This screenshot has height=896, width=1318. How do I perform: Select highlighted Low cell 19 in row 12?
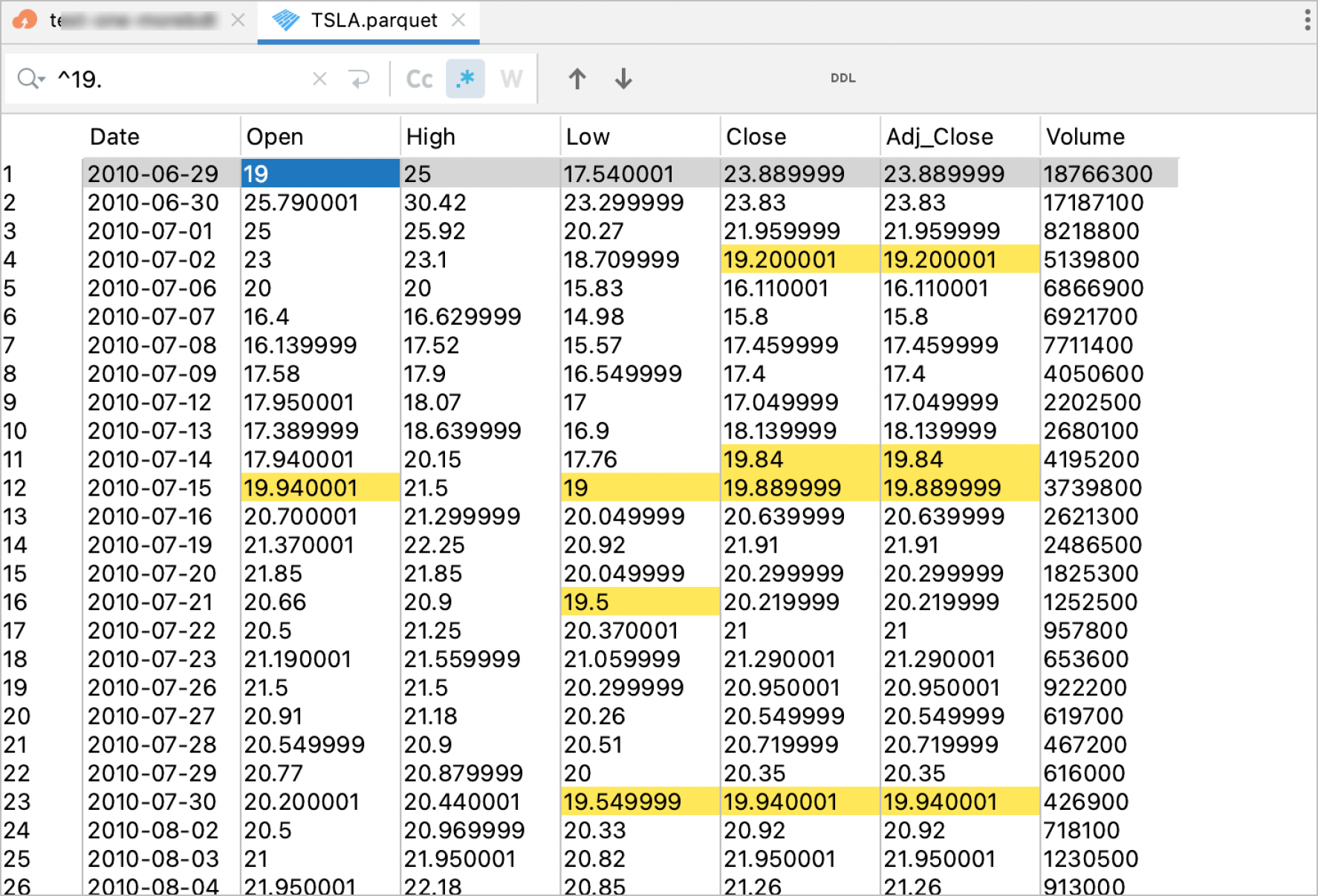tap(640, 488)
